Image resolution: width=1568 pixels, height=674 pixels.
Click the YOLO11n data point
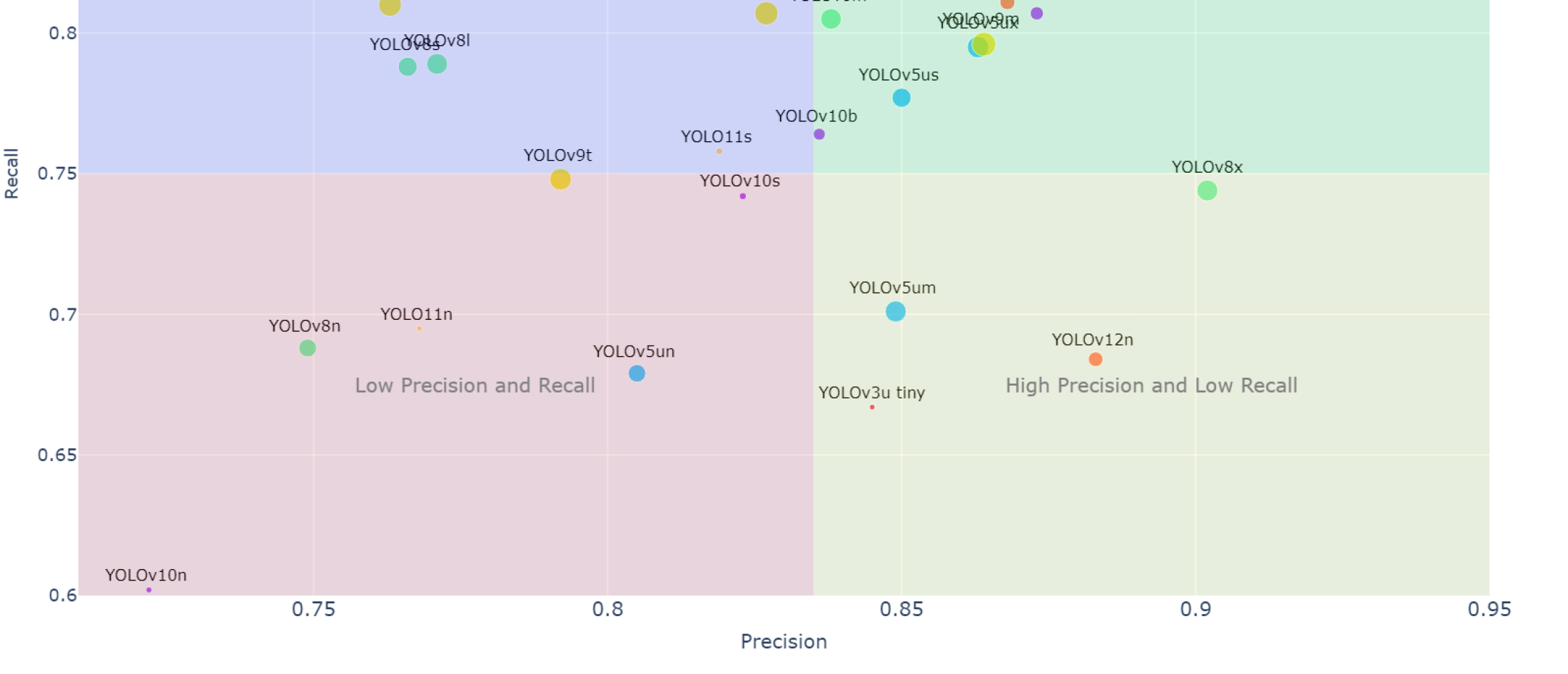[420, 328]
